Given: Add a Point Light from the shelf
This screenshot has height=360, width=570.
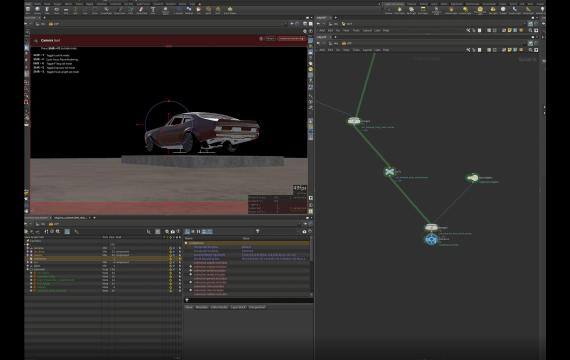Looking at the screenshot, I should 400,10.
